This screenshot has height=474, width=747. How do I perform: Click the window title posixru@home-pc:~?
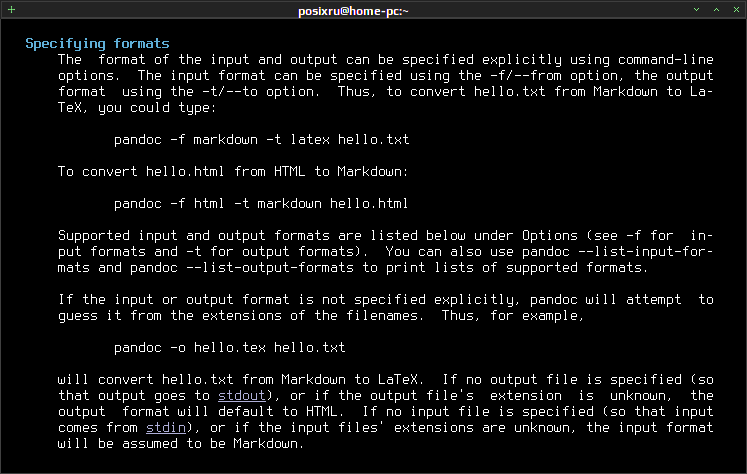pyautogui.click(x=353, y=10)
